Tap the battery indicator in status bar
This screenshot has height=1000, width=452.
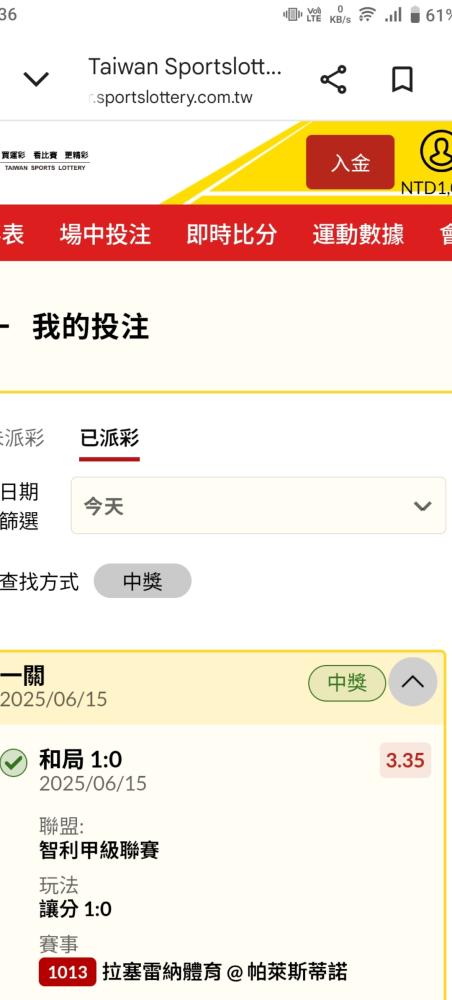click(x=415, y=15)
